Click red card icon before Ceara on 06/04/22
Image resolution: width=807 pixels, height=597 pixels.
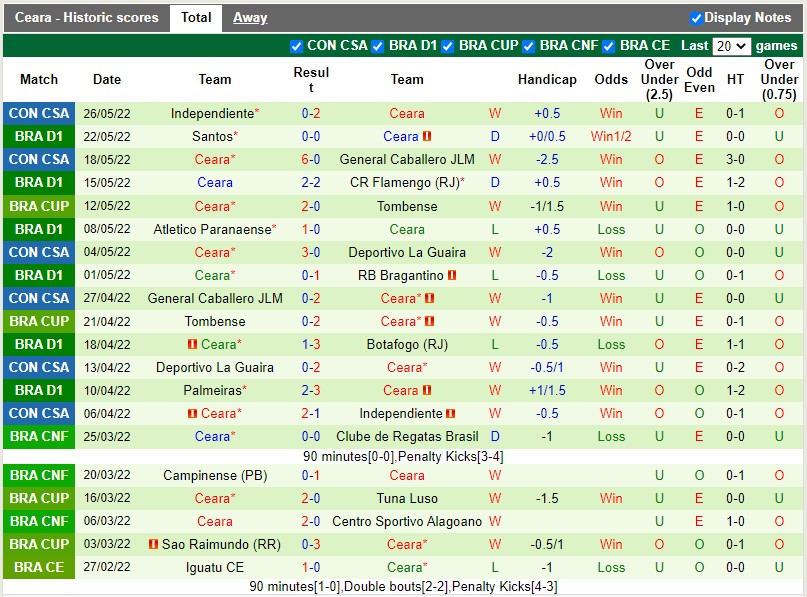tap(192, 413)
